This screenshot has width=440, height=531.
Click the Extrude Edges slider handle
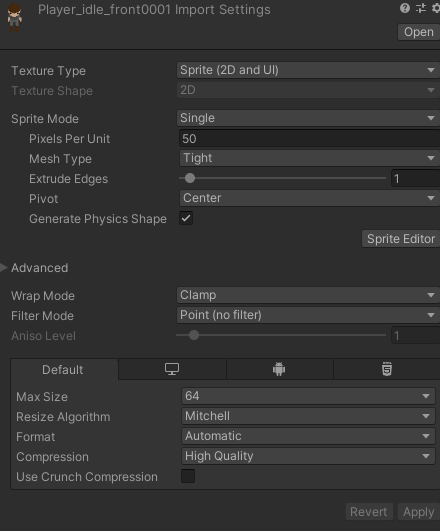190,178
